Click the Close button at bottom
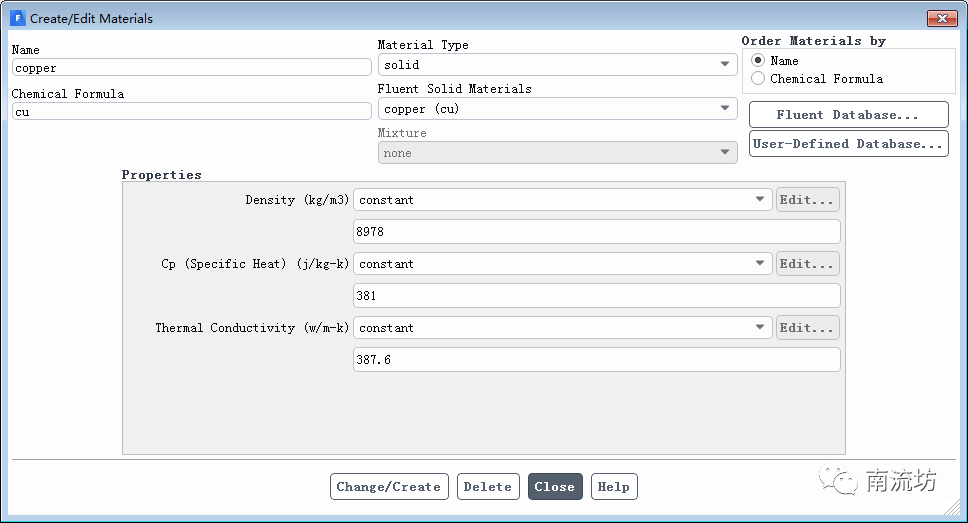The width and height of the screenshot is (968, 523). [x=555, y=487]
